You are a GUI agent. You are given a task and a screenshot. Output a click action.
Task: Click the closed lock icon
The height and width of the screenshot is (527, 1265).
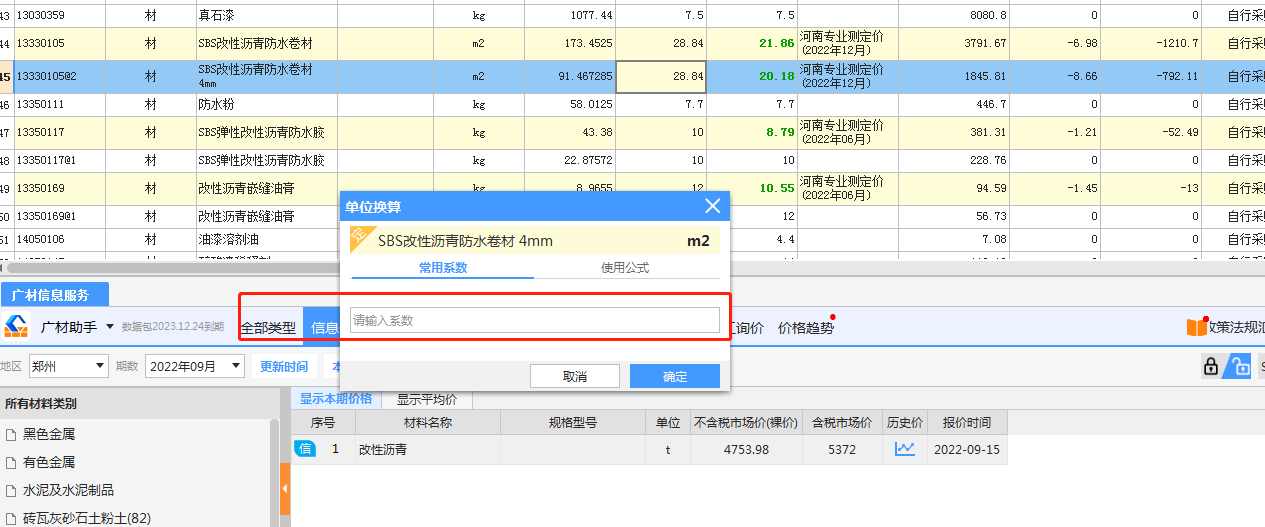[x=1211, y=366]
